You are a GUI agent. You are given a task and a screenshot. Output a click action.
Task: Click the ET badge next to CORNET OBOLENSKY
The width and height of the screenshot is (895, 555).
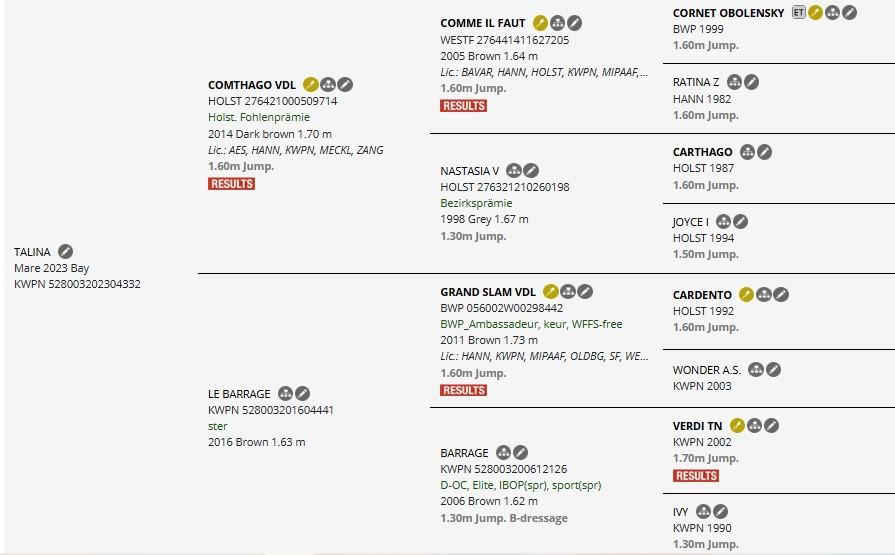coord(799,13)
